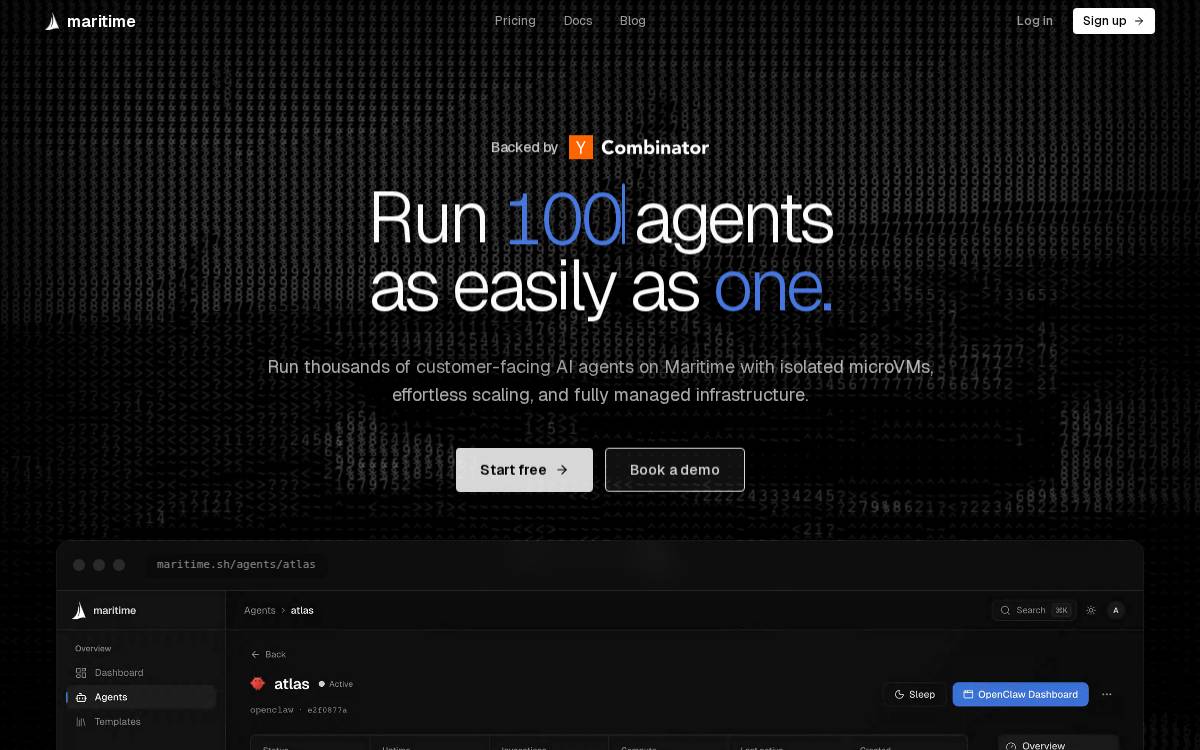Viewport: 1200px width, 750px height.
Task: Open the Docs link
Action: [578, 21]
